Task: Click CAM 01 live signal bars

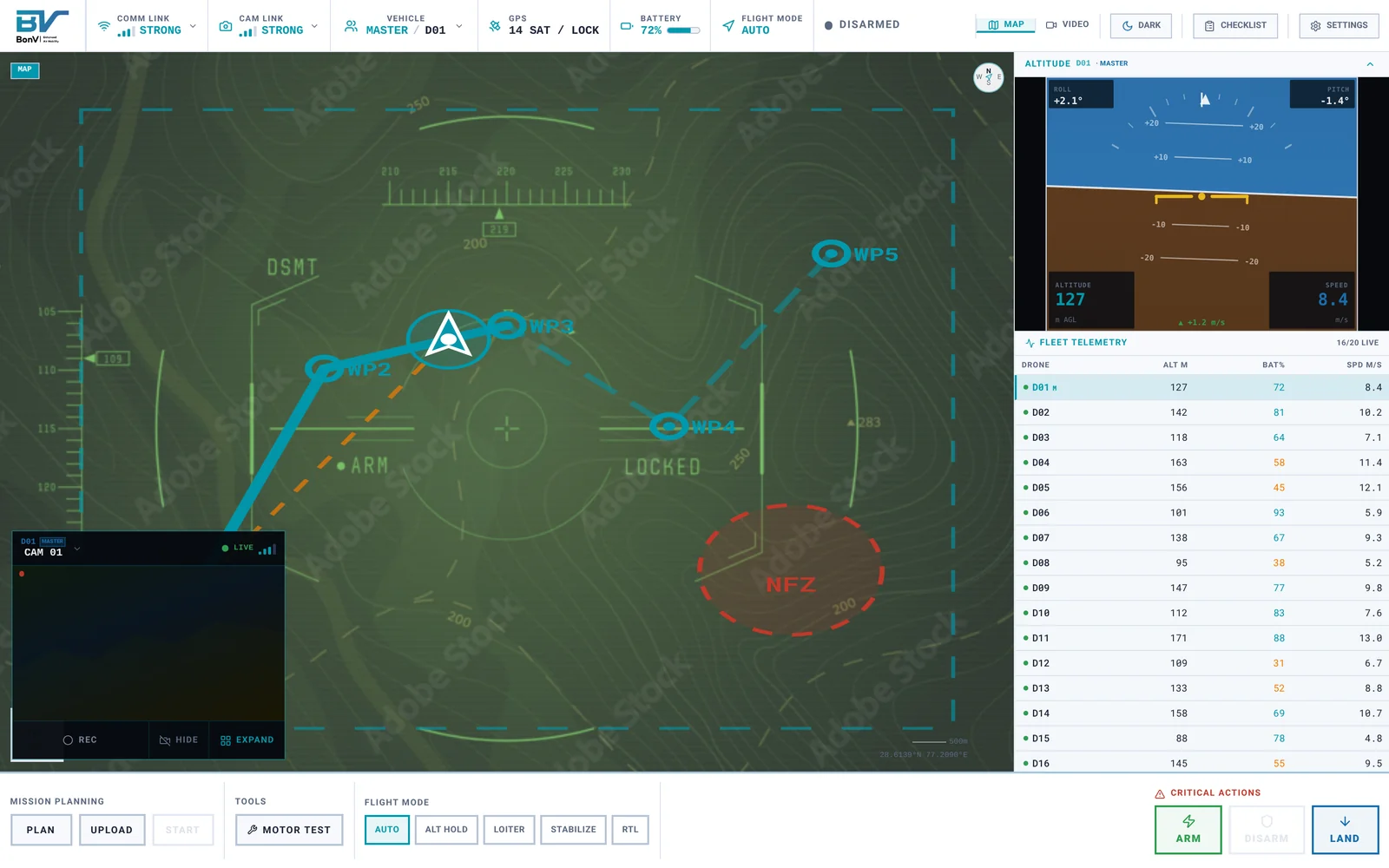Action: coord(267,549)
